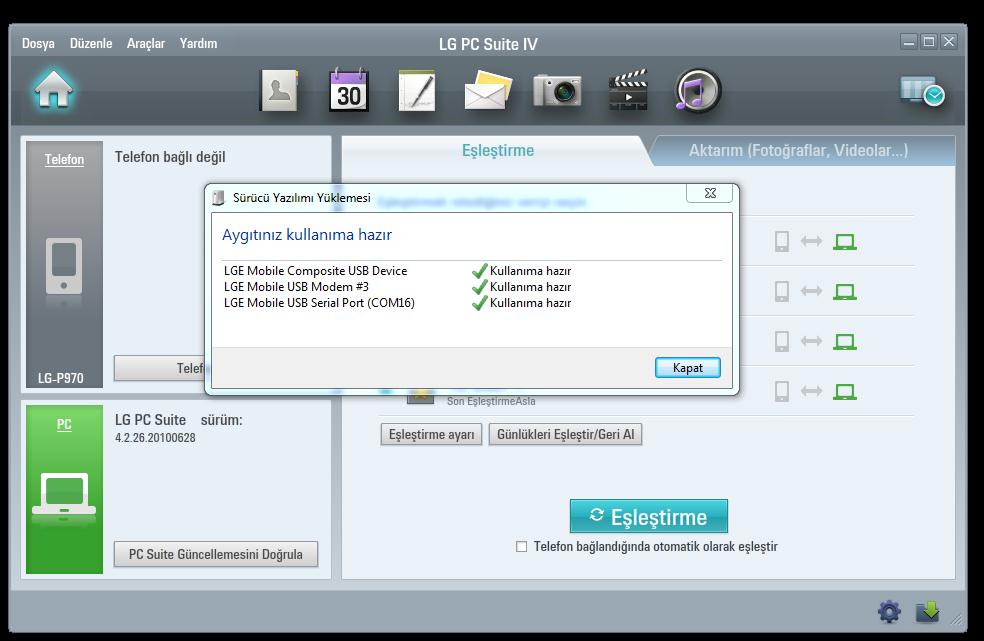Click the LG-P970 model label
The height and width of the screenshot is (641, 984).
point(60,378)
